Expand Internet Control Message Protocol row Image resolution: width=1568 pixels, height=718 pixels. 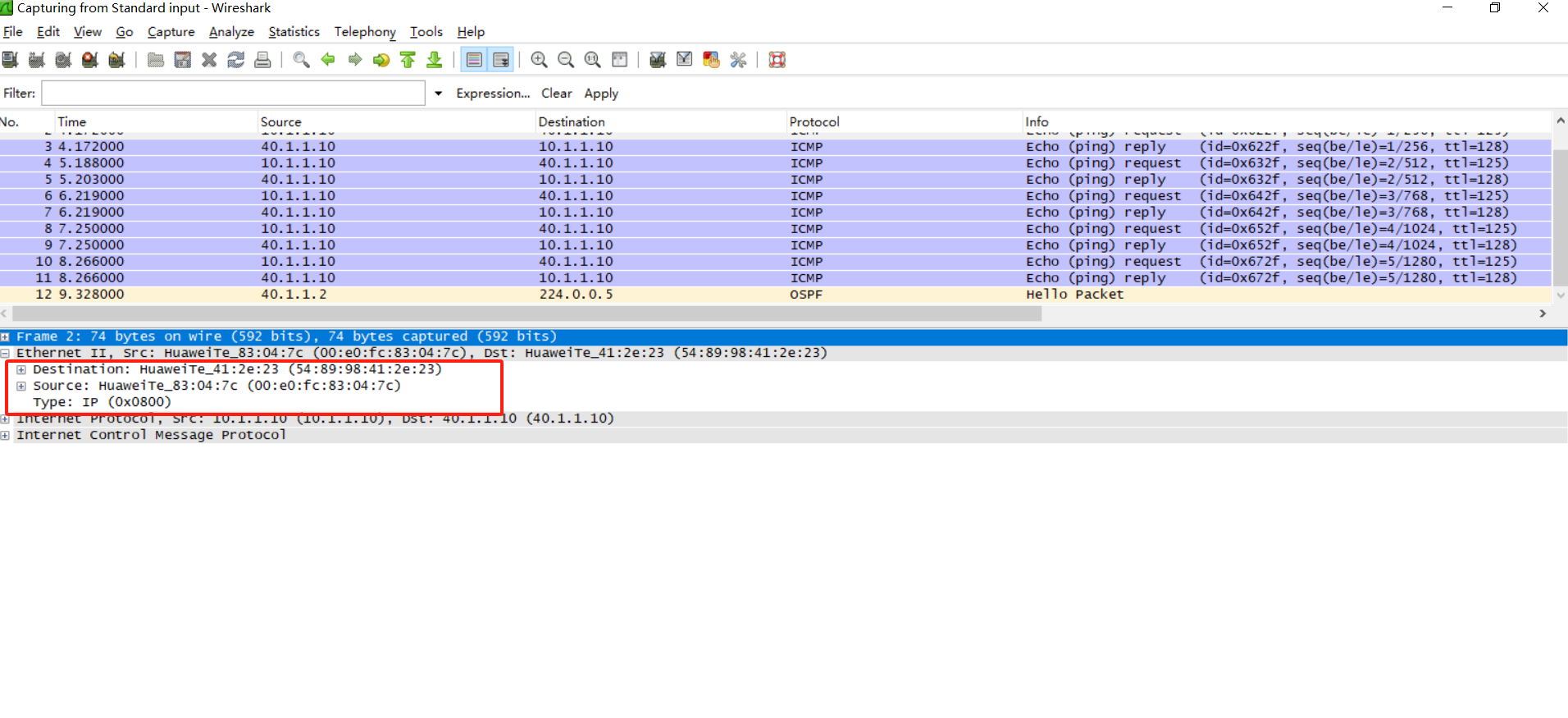[5, 435]
